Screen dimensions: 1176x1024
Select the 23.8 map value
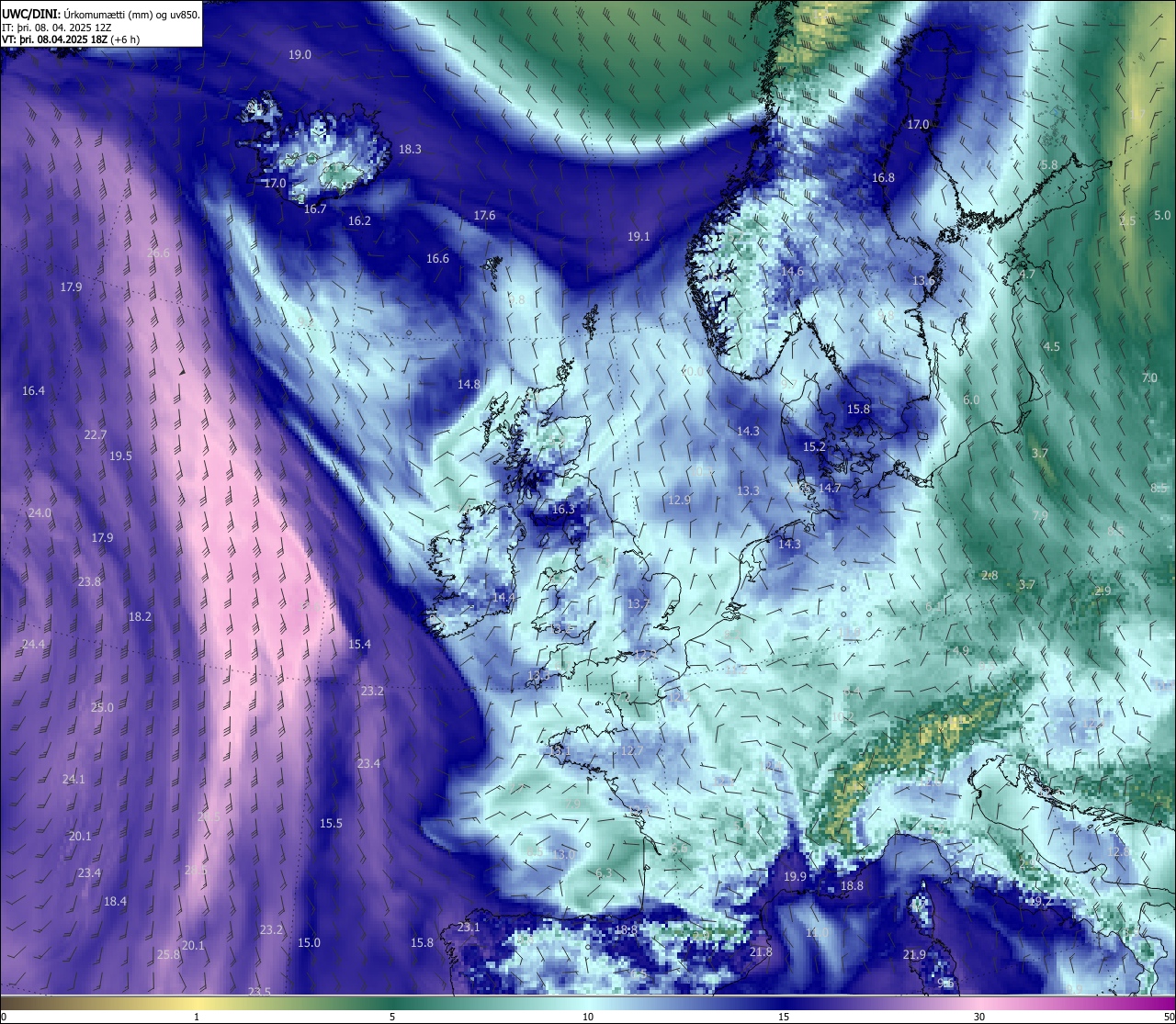89,582
